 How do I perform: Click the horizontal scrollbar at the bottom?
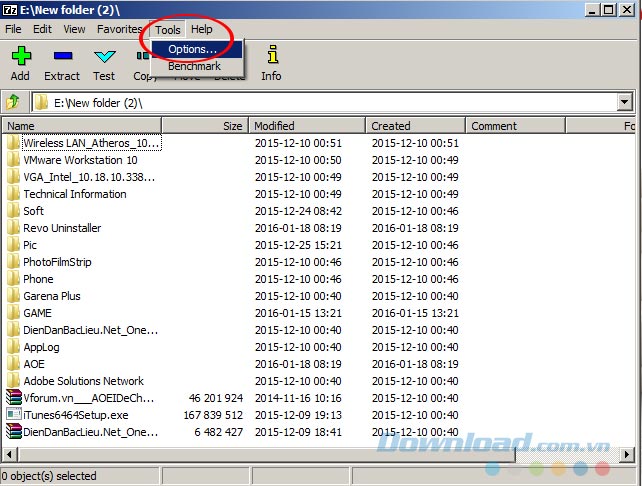(x=300, y=456)
